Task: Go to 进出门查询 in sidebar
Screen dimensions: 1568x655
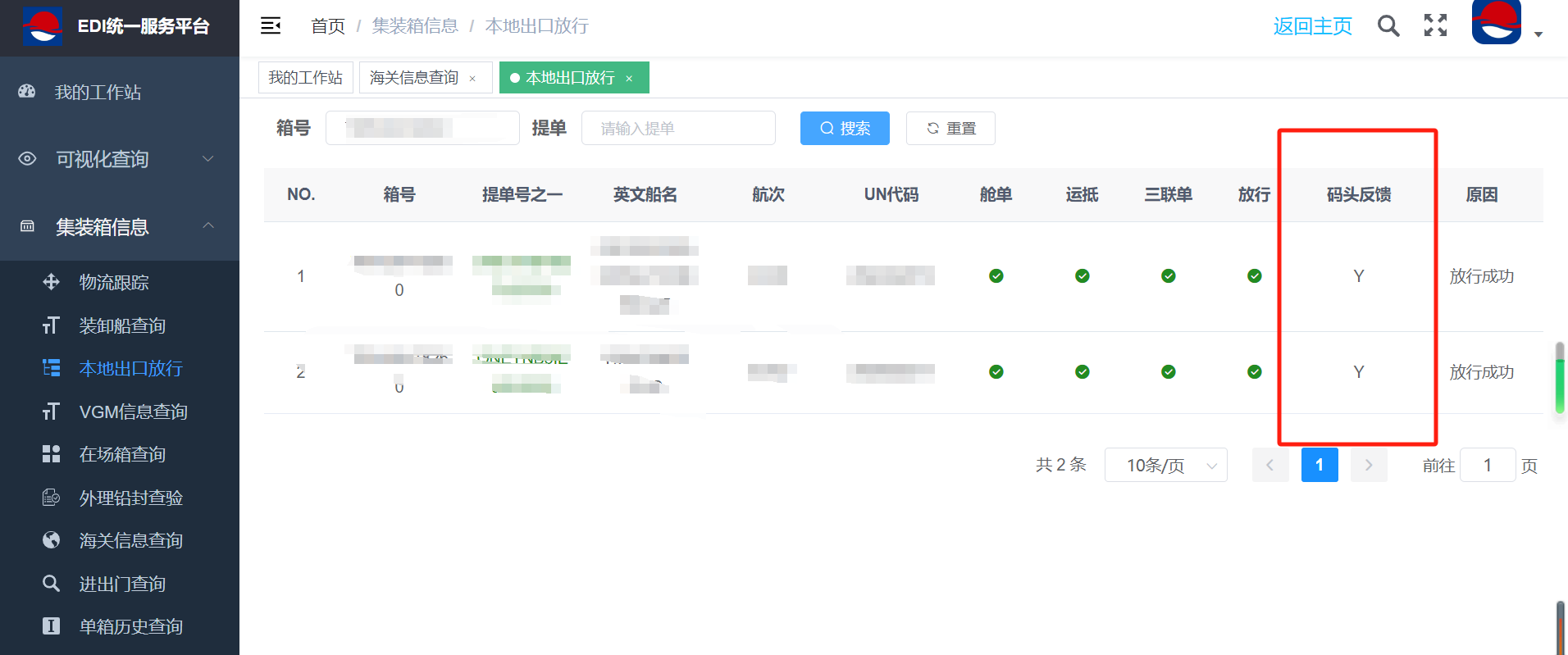Action: [122, 584]
